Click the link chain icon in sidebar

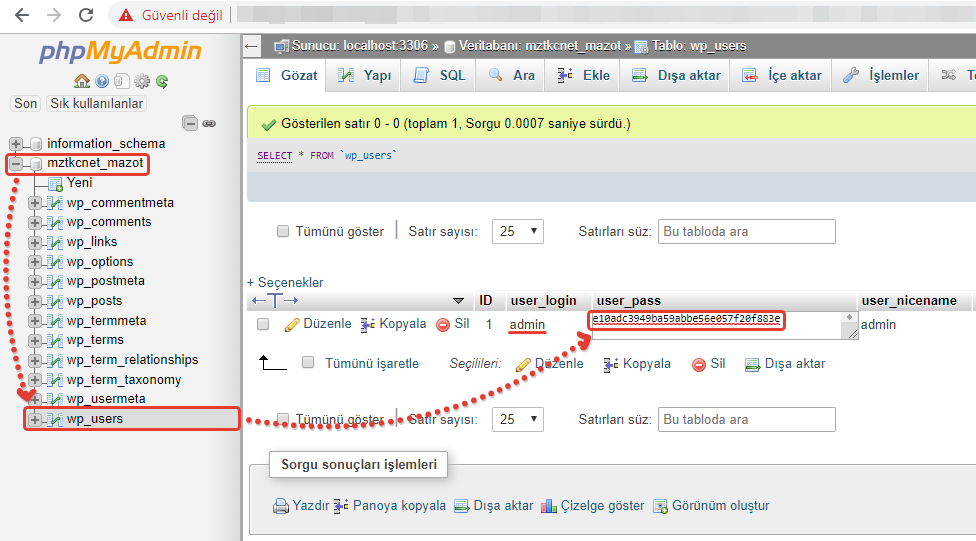pyautogui.click(x=209, y=123)
